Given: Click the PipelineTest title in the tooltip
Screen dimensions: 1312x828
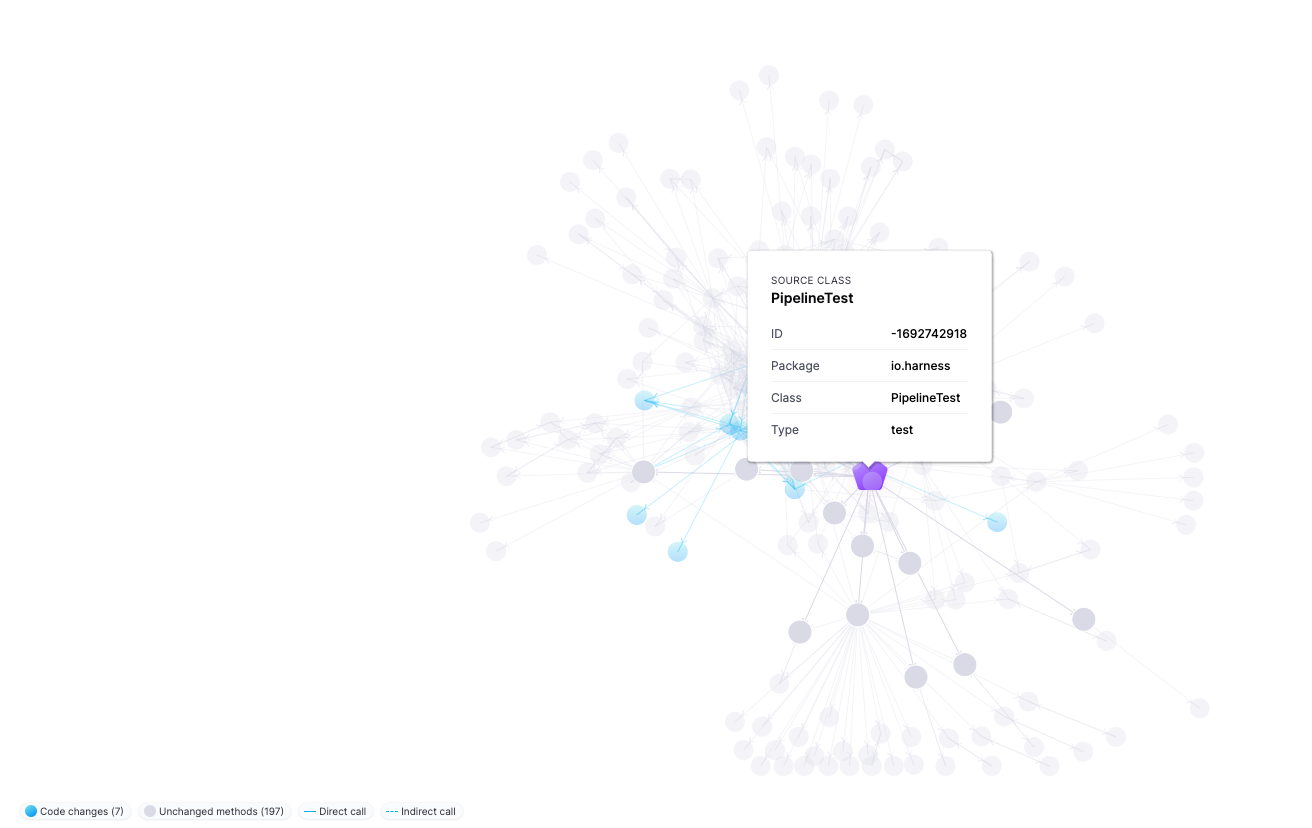Looking at the screenshot, I should click(x=812, y=298).
